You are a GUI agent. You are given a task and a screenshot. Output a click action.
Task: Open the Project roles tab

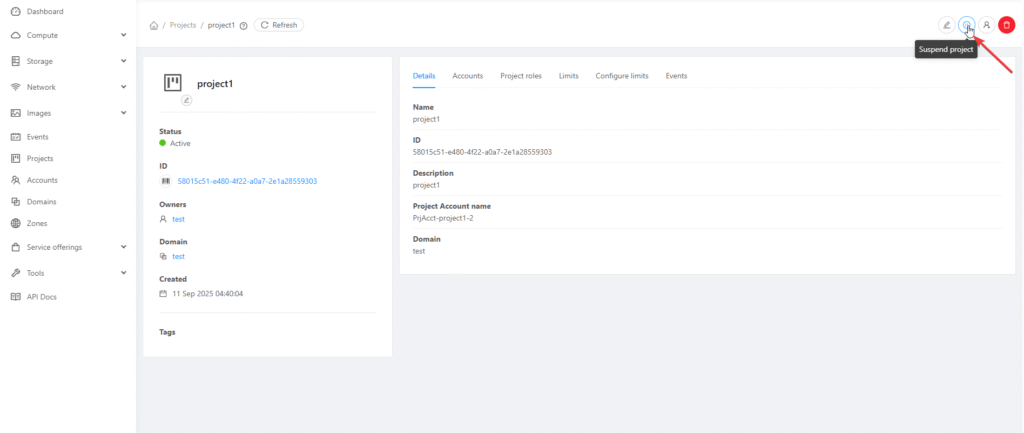click(521, 76)
